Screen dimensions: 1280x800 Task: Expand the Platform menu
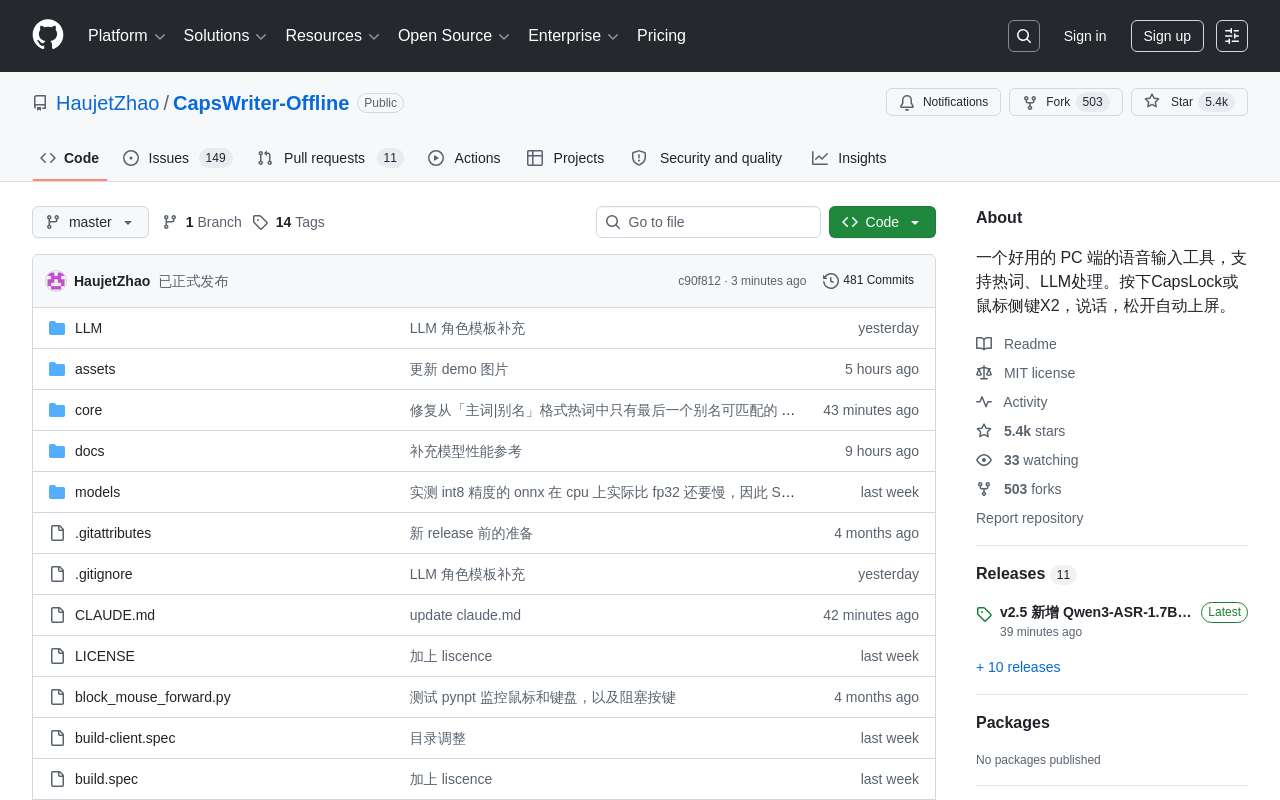tap(126, 36)
